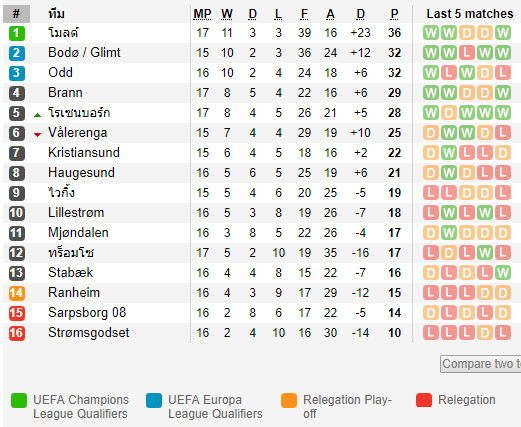This screenshot has width=521, height=427.
Task: Click the blue rank 2 badge for Bodø / Glimt
Action: 17,53
